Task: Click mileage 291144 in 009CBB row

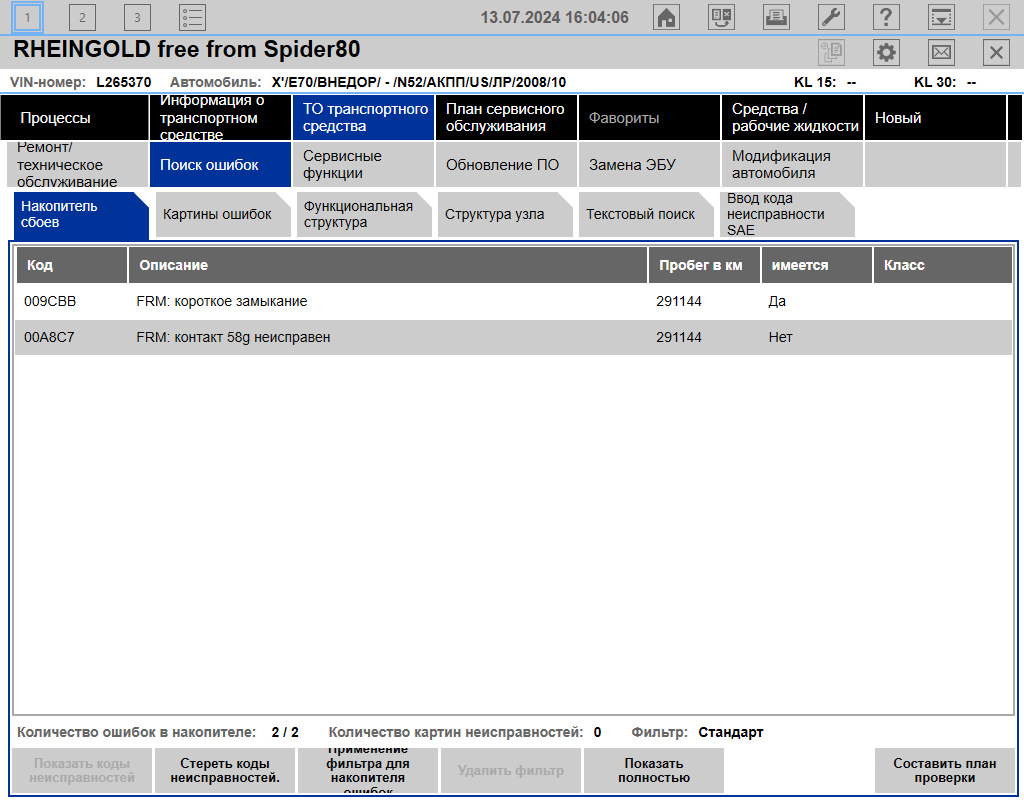Action: tap(679, 301)
